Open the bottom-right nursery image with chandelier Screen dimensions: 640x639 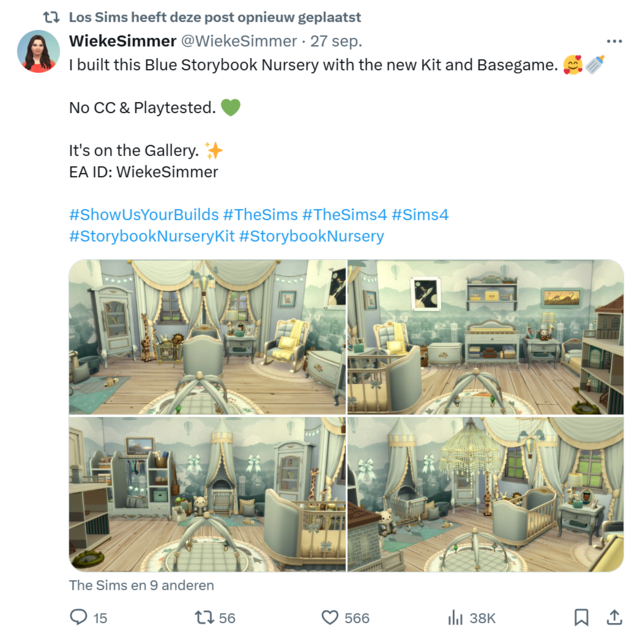485,494
